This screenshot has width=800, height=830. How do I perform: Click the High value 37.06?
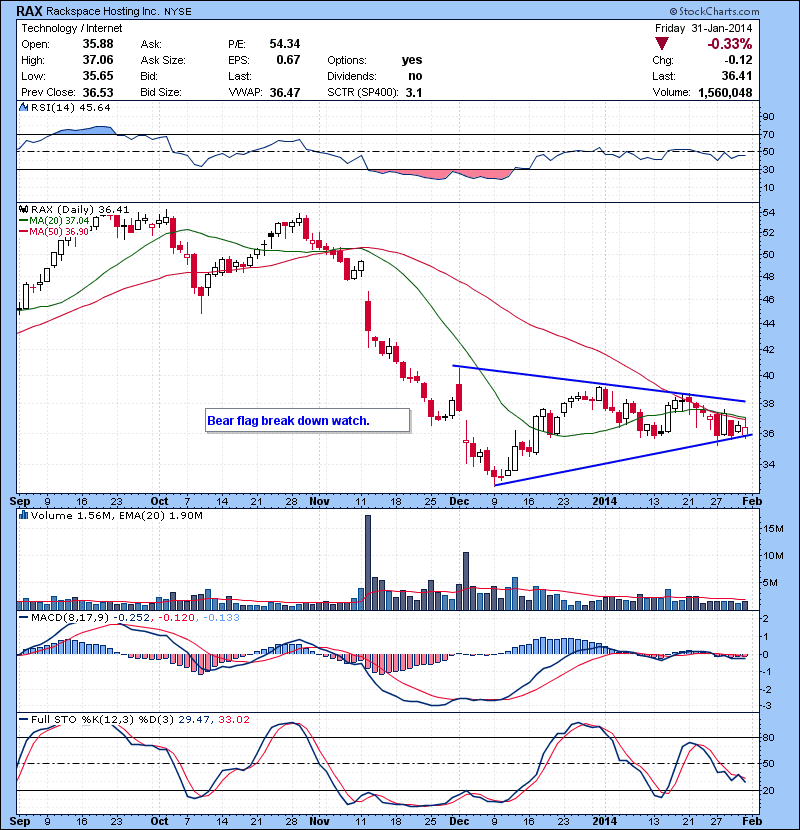click(98, 60)
